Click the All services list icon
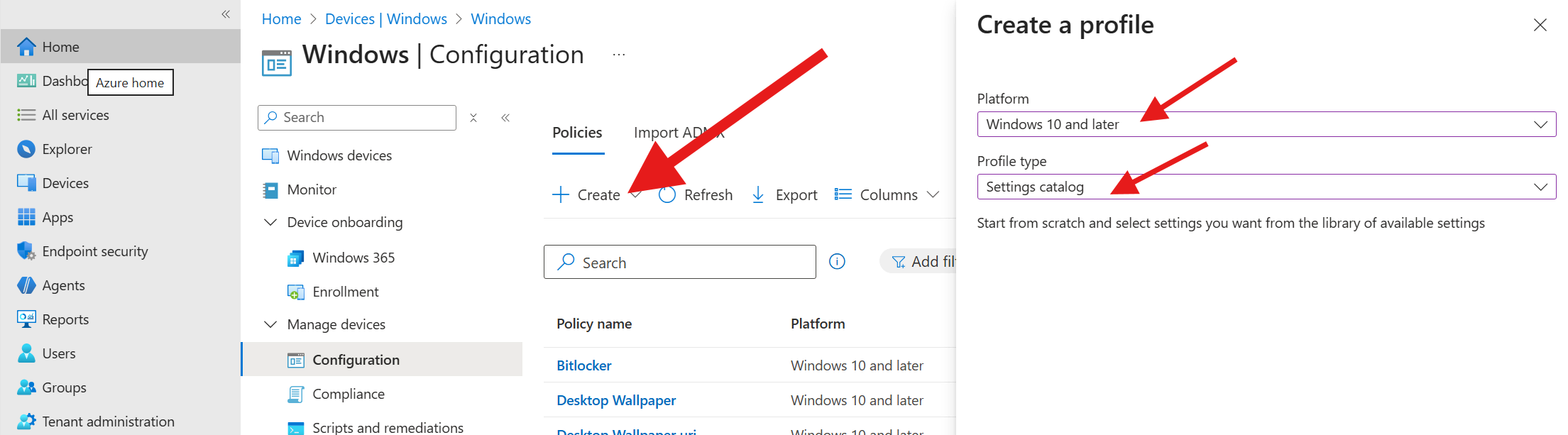1568x435 pixels. click(x=26, y=115)
